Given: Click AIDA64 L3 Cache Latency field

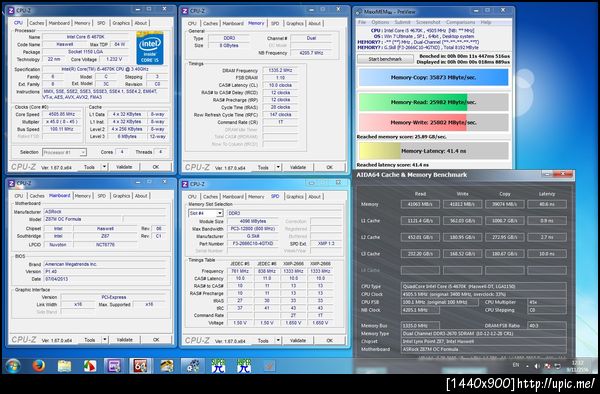Looking at the screenshot, I should (x=547, y=254).
